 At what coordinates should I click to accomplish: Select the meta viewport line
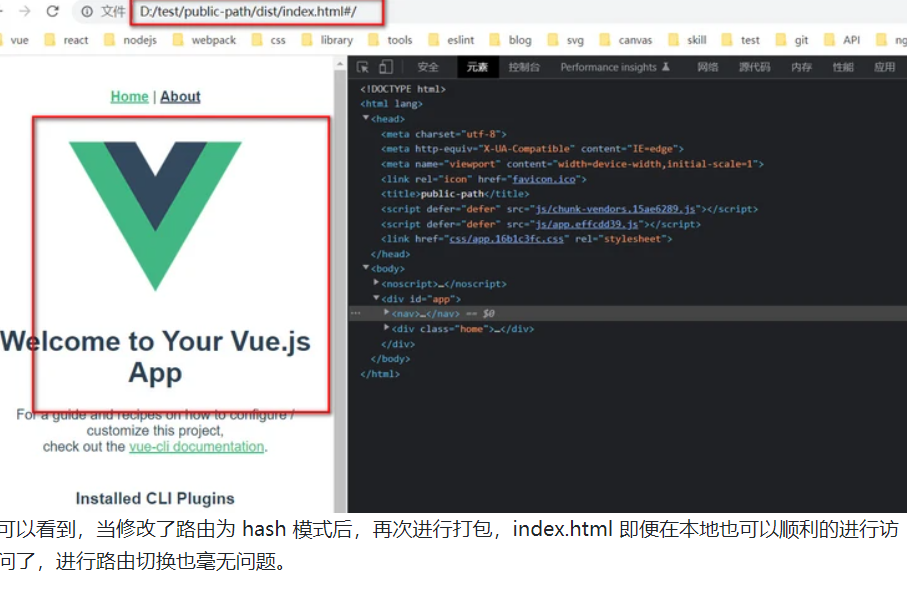point(572,164)
